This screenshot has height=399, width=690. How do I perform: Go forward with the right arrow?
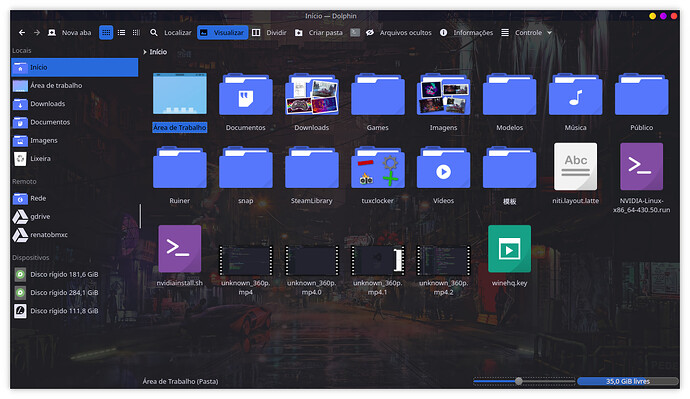pos(37,33)
